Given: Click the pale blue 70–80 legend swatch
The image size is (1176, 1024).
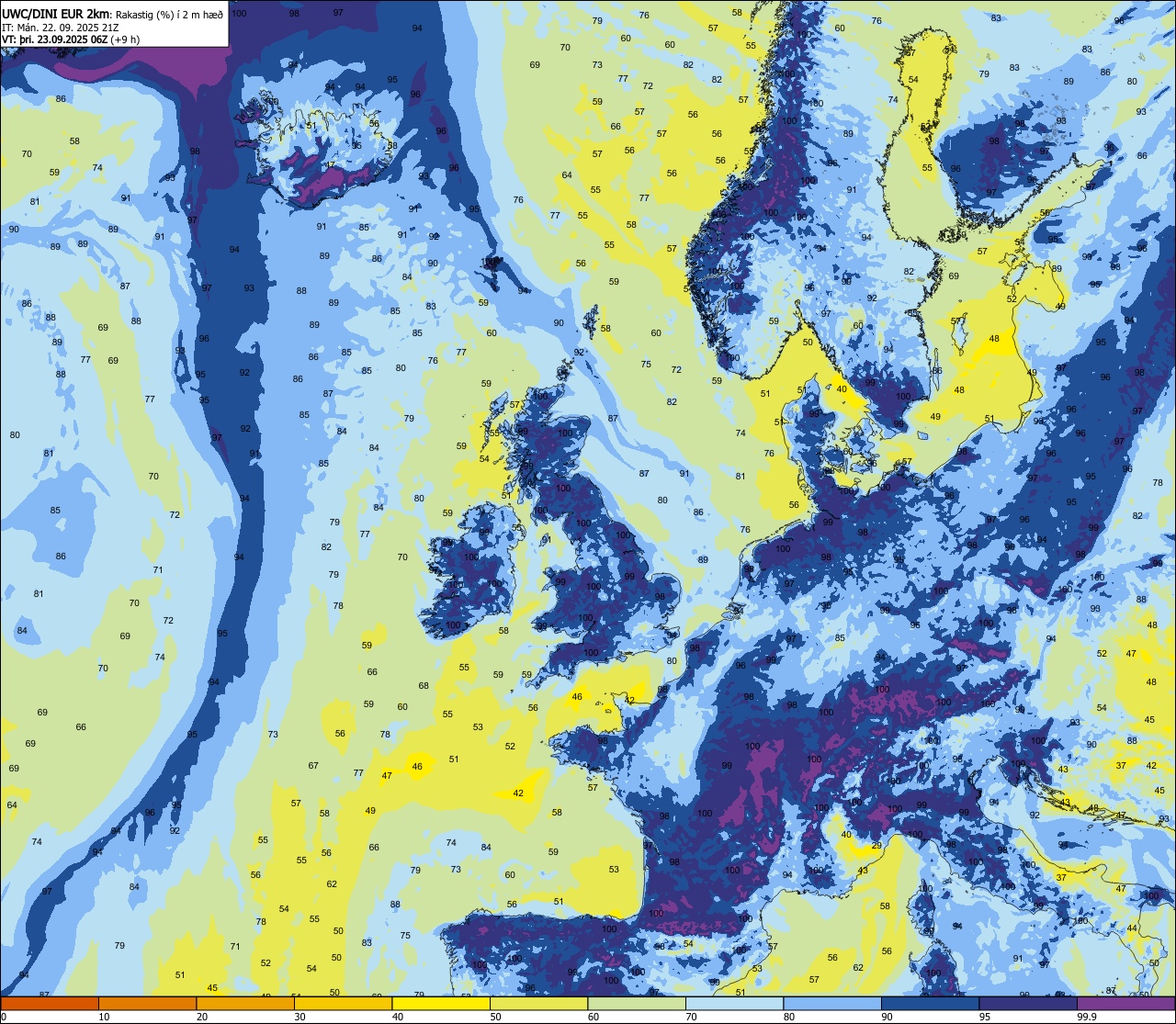Looking at the screenshot, I should coord(735,1003).
